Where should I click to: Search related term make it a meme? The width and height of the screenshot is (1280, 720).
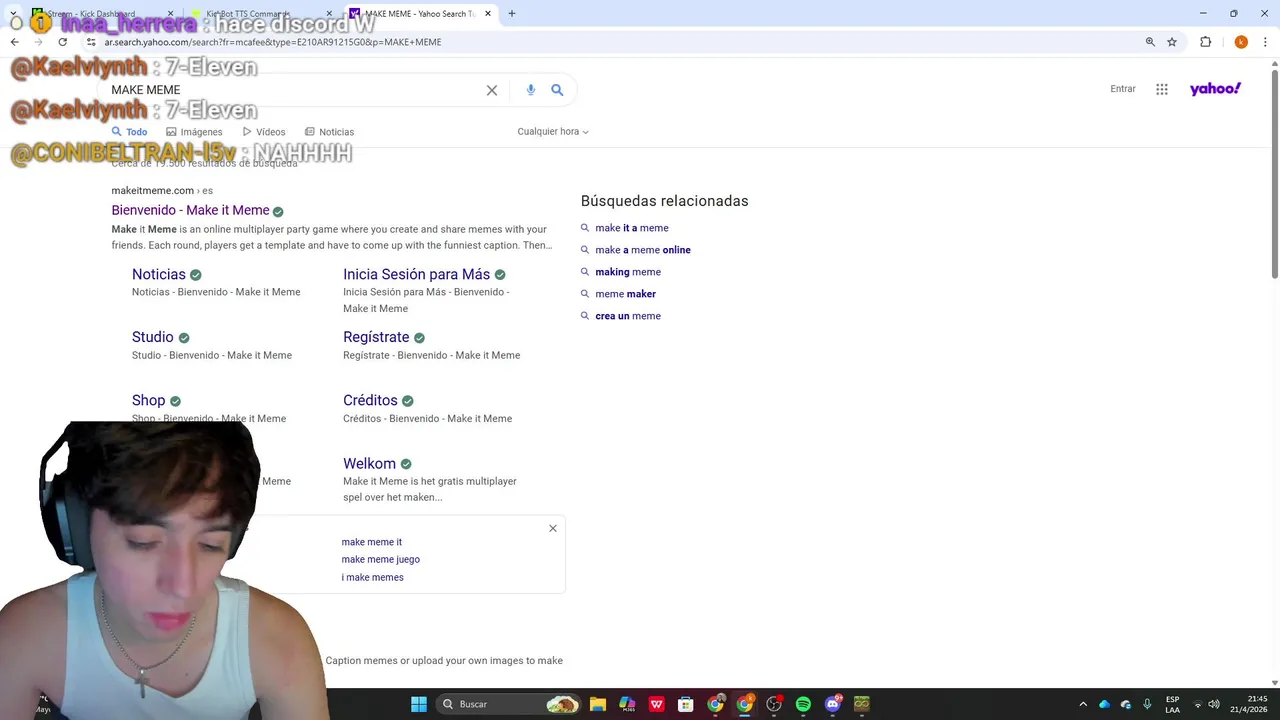(632, 228)
